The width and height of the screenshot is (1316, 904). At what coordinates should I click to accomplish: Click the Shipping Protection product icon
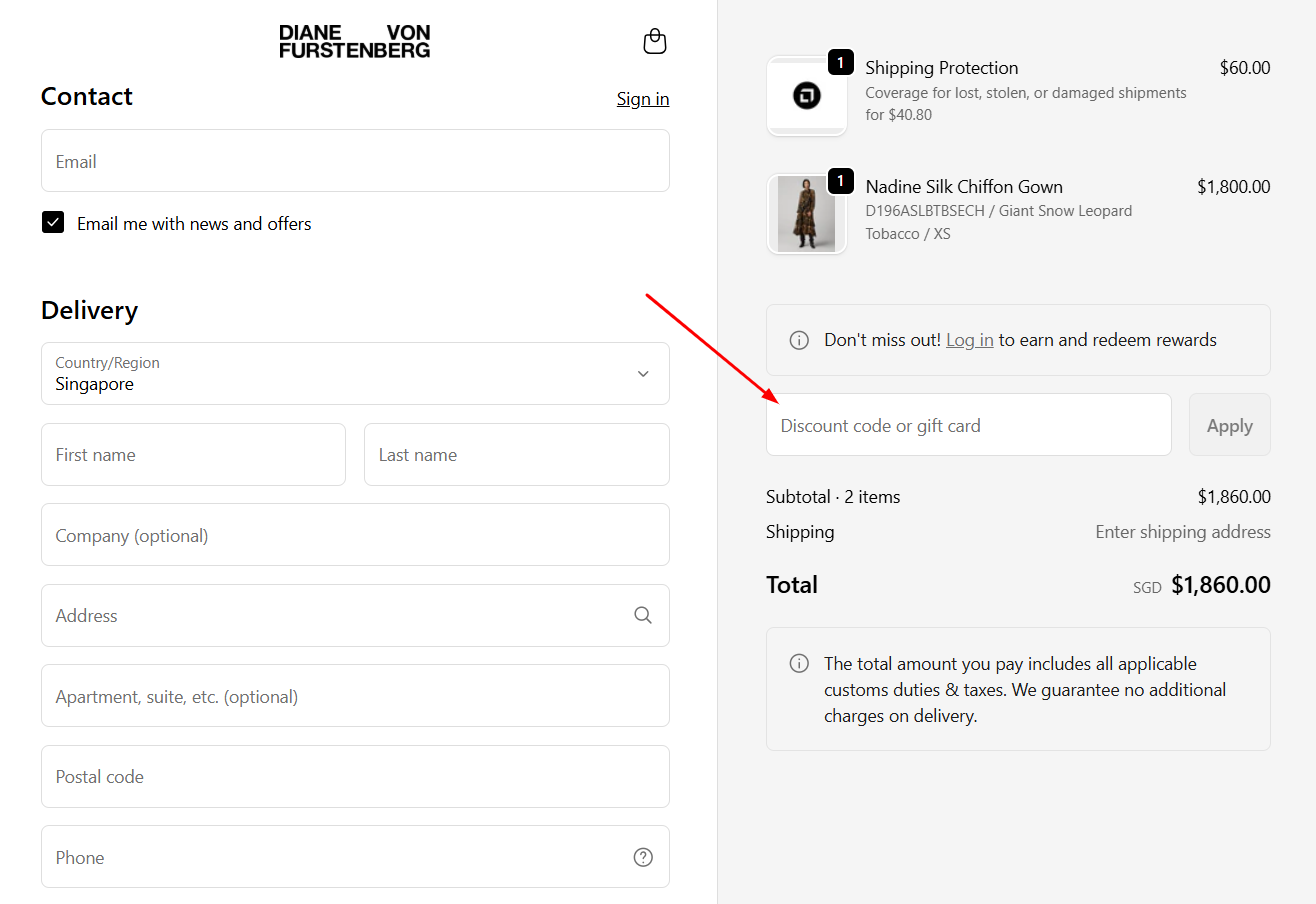[x=806, y=96]
